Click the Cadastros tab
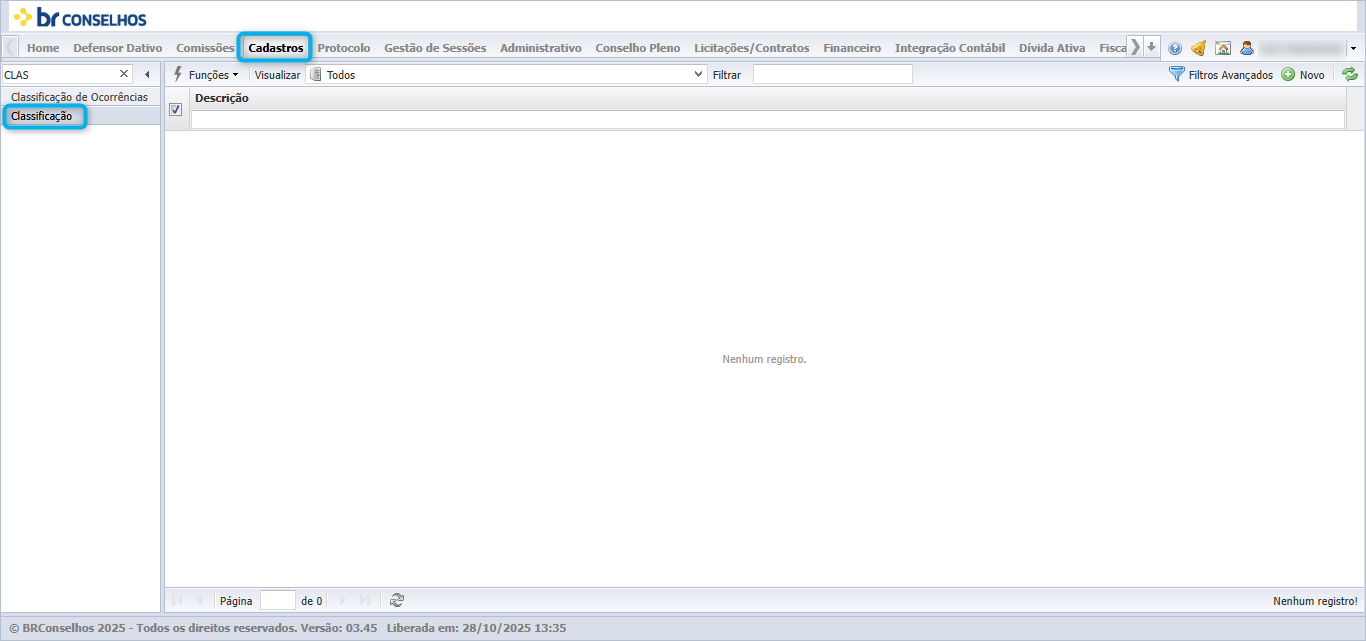This screenshot has width=1366, height=641. tap(276, 48)
